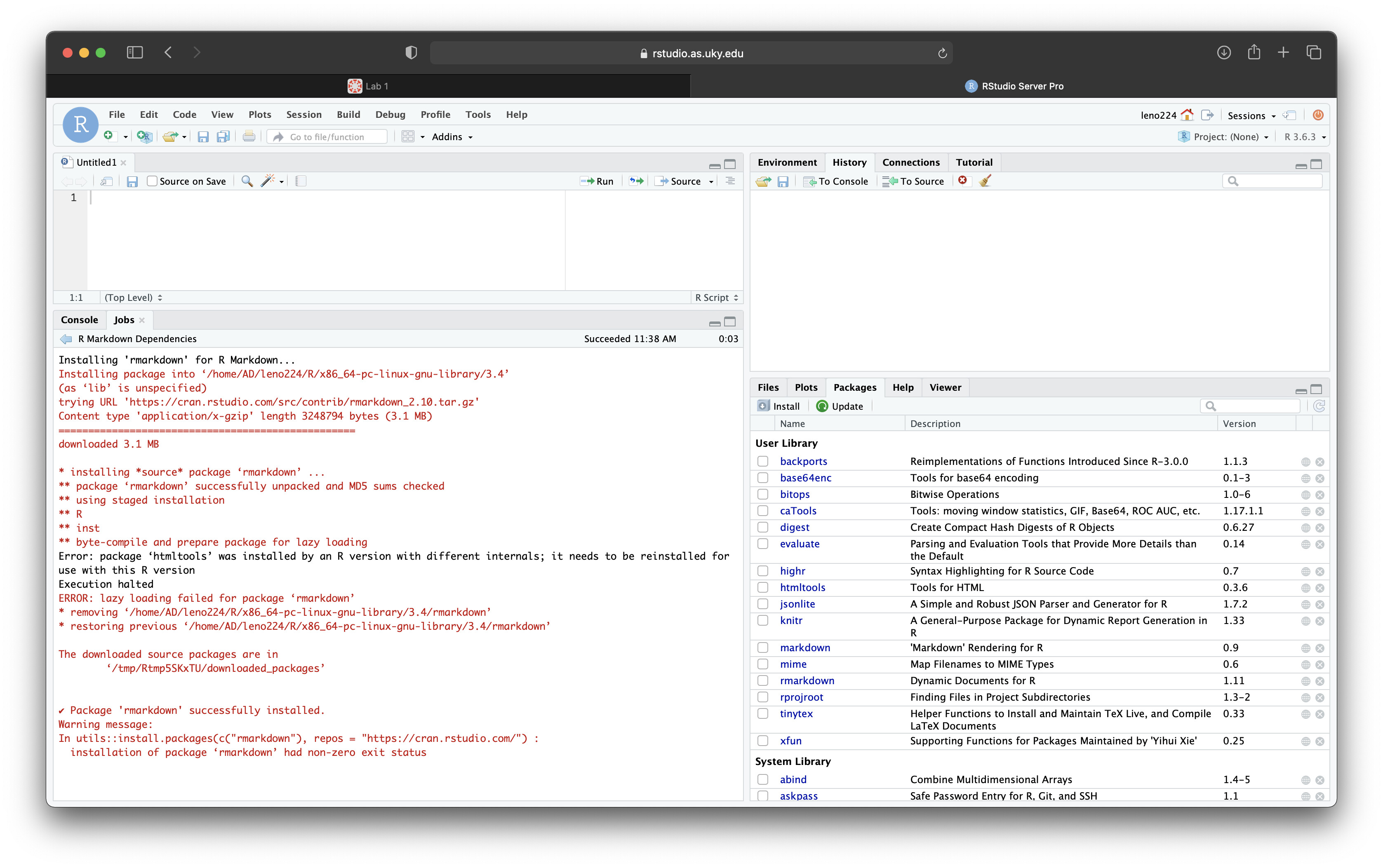
Task: Click the Install packages button
Action: pyautogui.click(x=778, y=406)
